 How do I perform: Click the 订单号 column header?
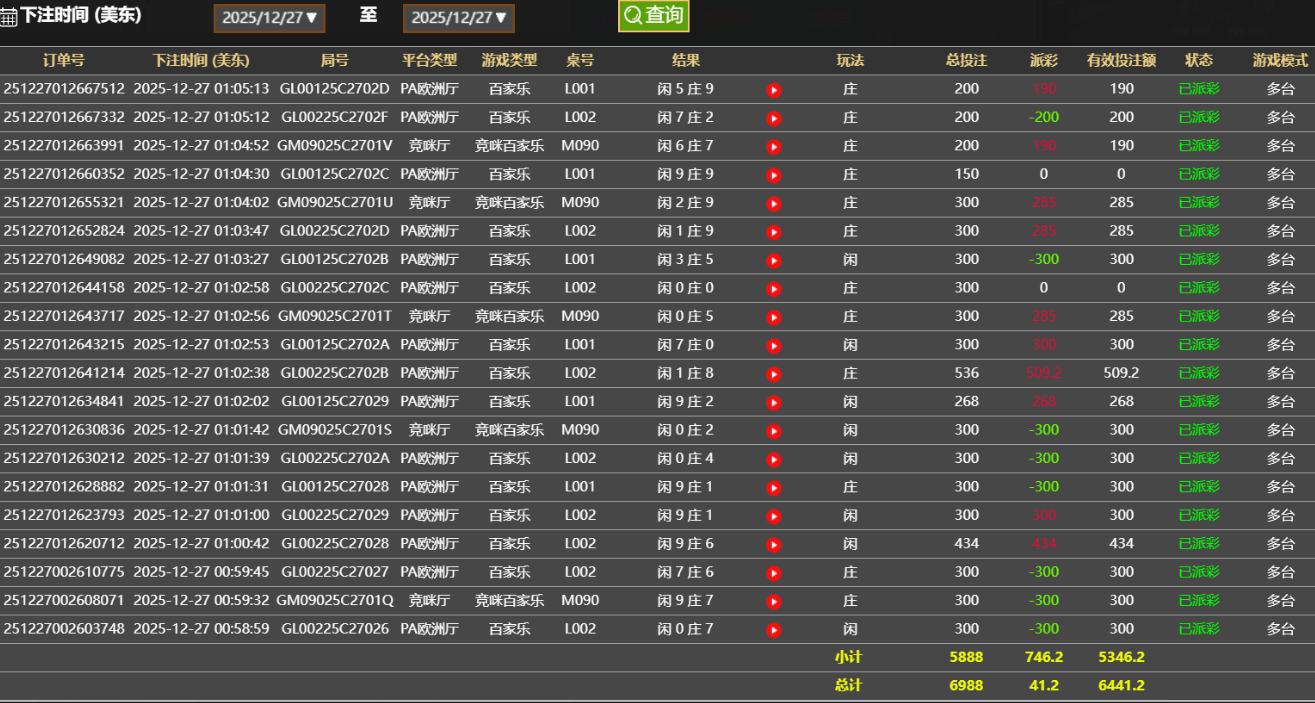(64, 60)
